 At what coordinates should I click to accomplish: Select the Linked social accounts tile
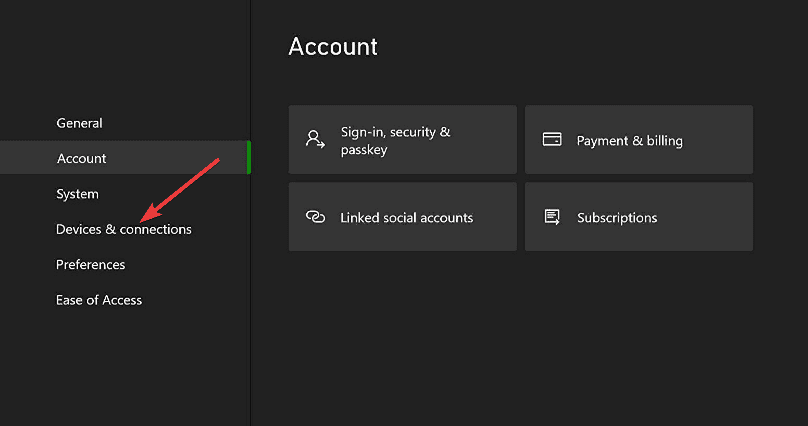[x=402, y=217]
